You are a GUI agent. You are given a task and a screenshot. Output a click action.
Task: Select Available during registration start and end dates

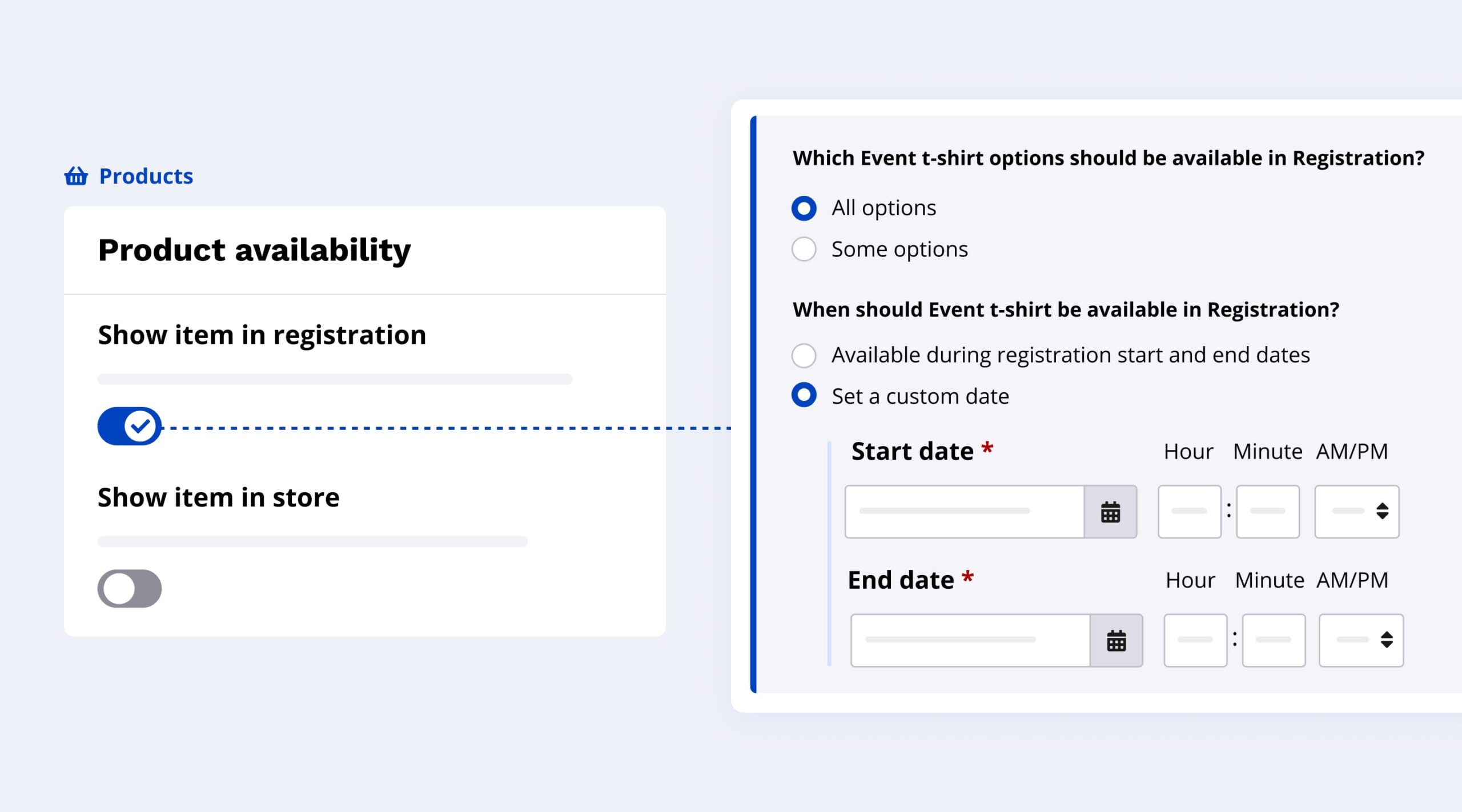[804, 355]
